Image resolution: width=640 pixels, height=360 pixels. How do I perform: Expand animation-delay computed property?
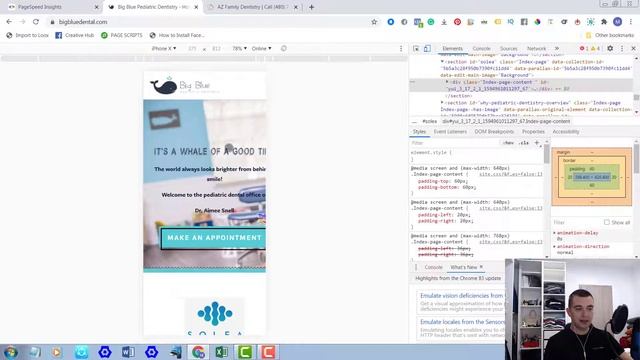click(555, 233)
